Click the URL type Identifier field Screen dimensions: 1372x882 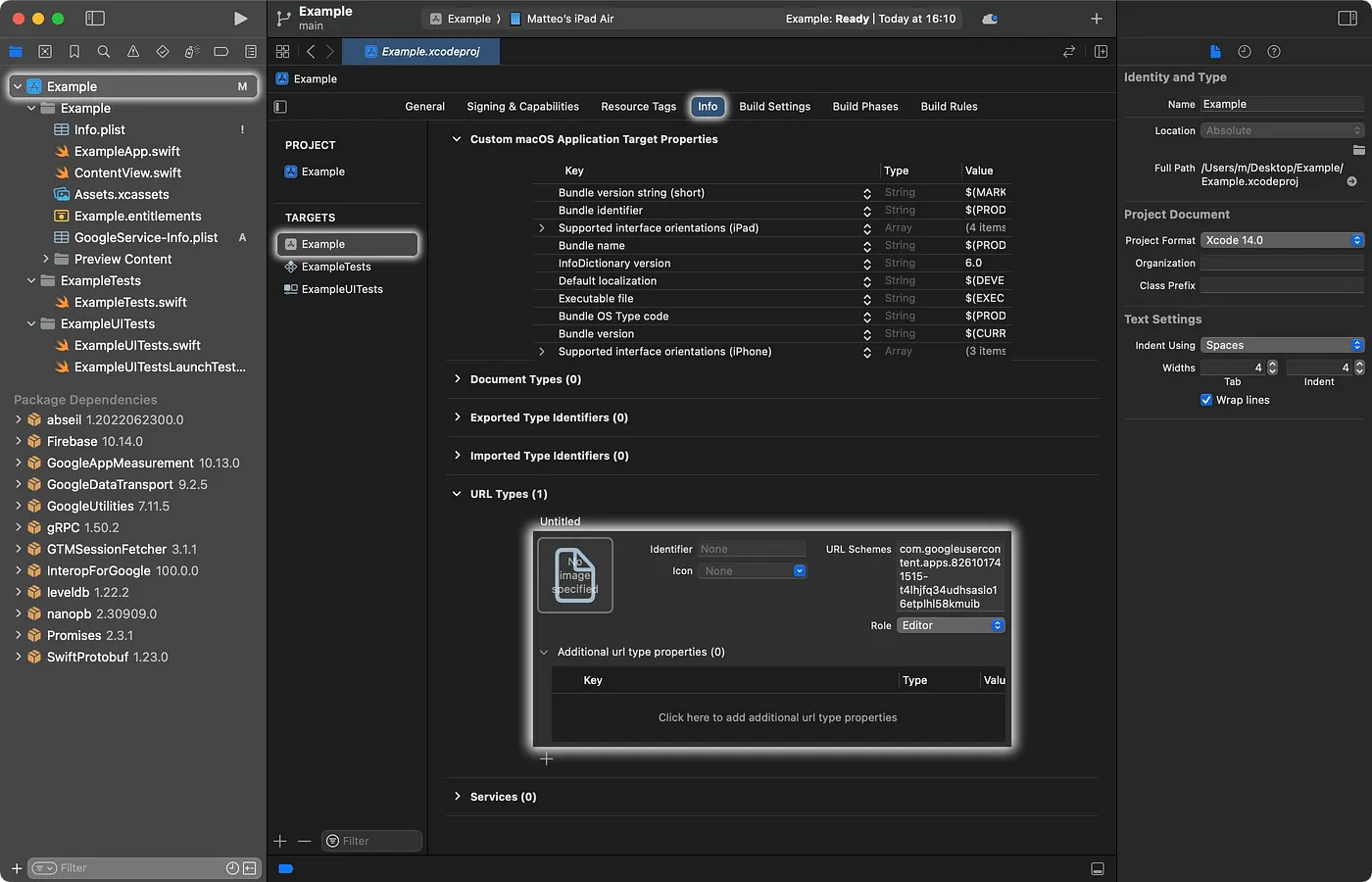[x=752, y=549]
